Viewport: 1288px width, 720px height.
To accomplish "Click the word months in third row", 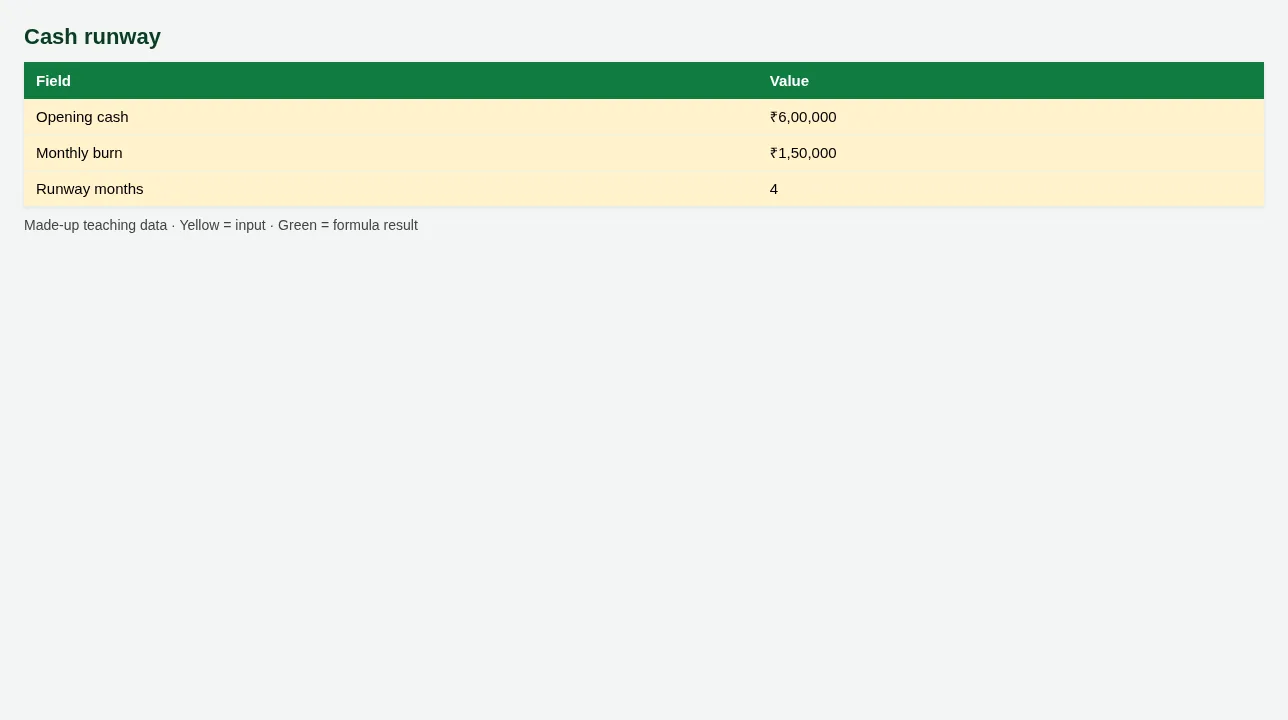I will click(119, 189).
